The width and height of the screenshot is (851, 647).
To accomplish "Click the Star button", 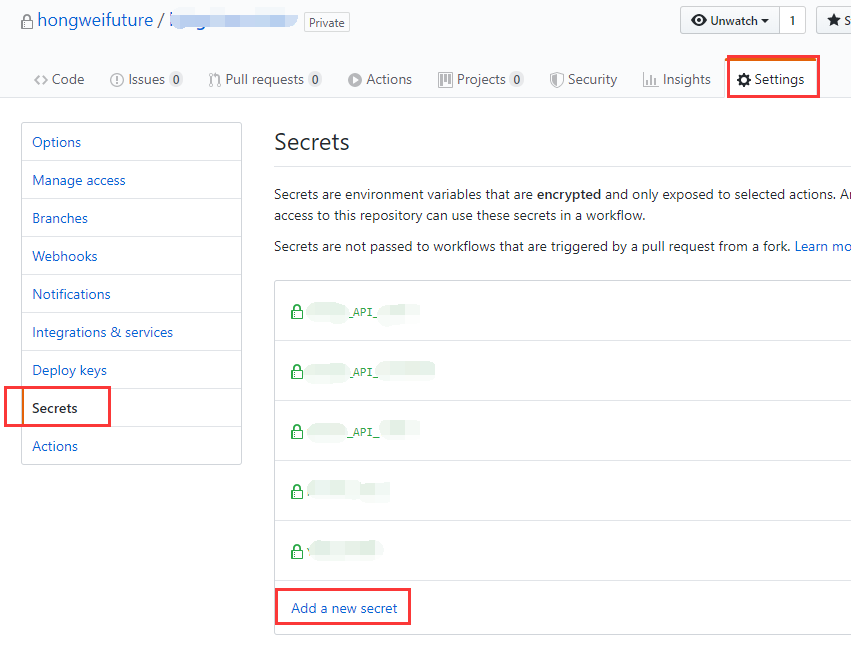I will (x=834, y=21).
